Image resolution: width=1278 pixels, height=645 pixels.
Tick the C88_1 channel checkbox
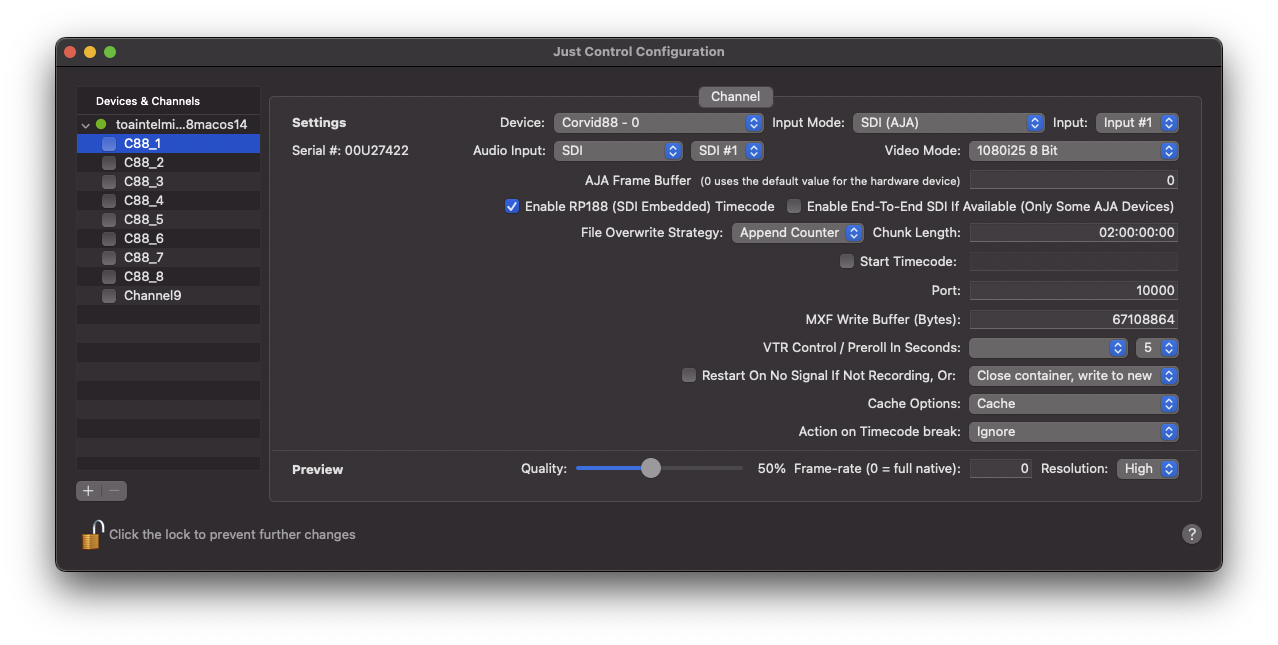point(109,144)
